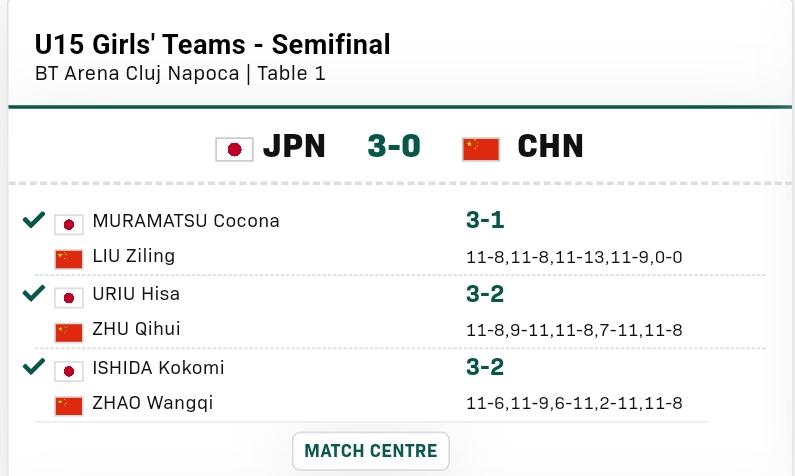Click the overall 3-0 match score

tap(394, 147)
